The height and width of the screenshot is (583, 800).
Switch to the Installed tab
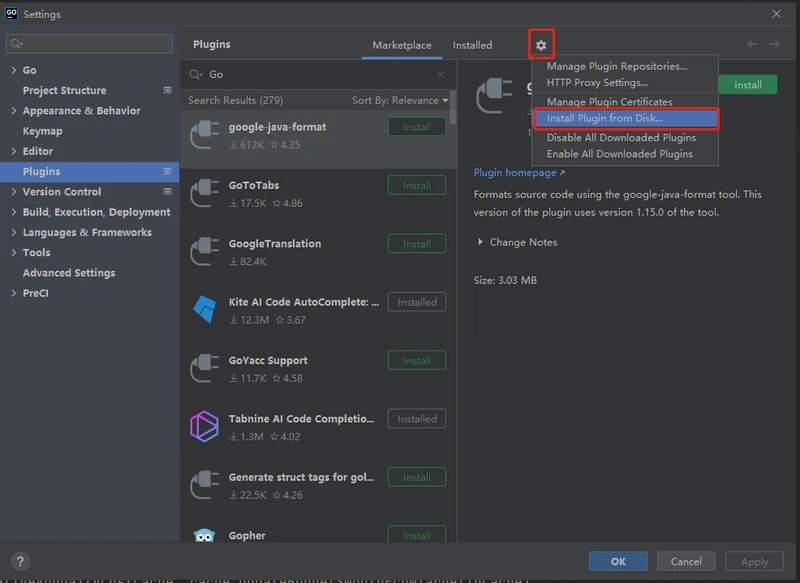472,45
